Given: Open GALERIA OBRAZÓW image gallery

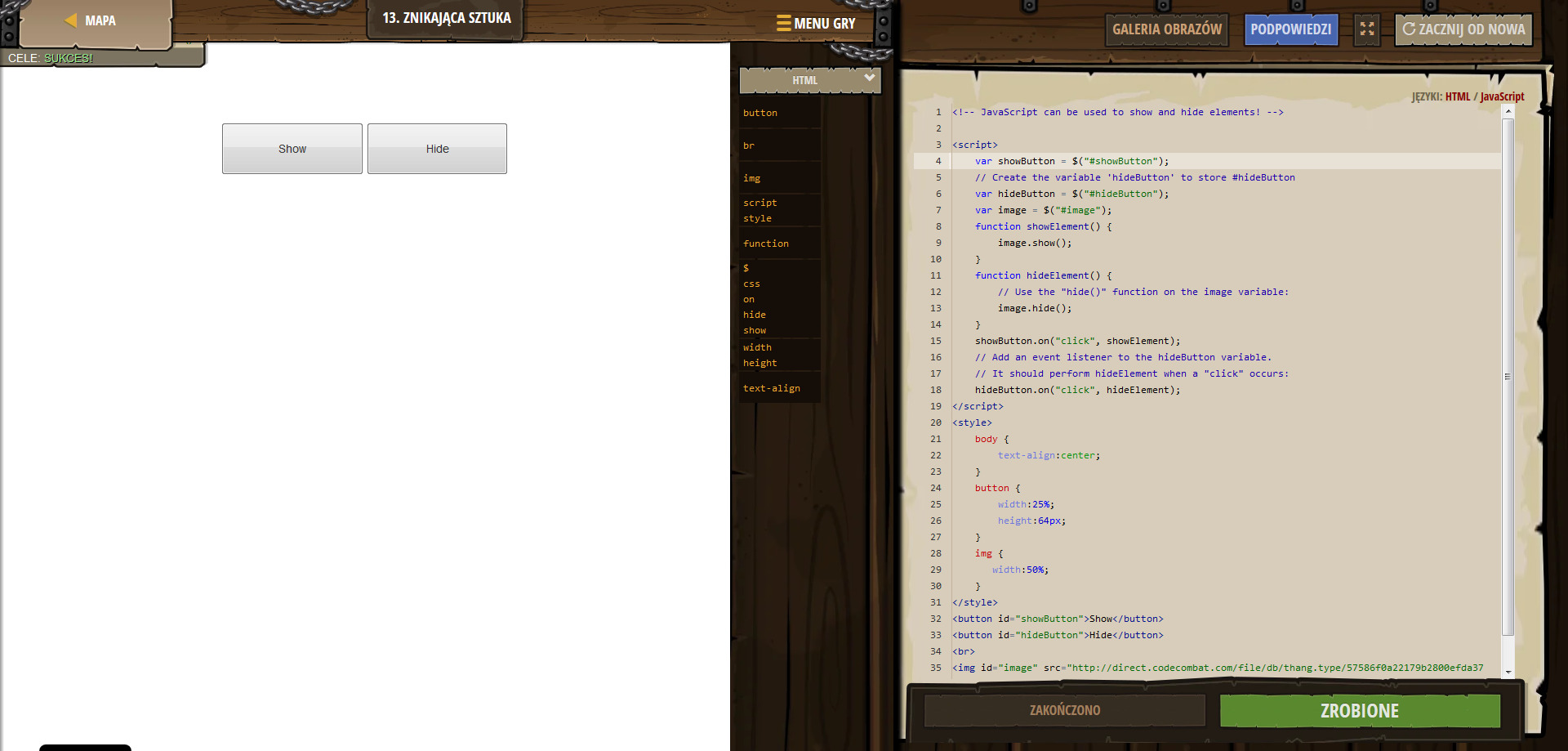Looking at the screenshot, I should (1167, 29).
